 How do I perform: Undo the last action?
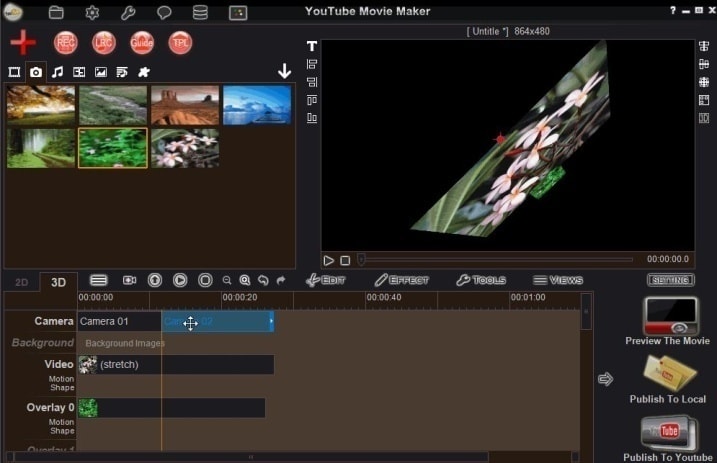coord(263,280)
